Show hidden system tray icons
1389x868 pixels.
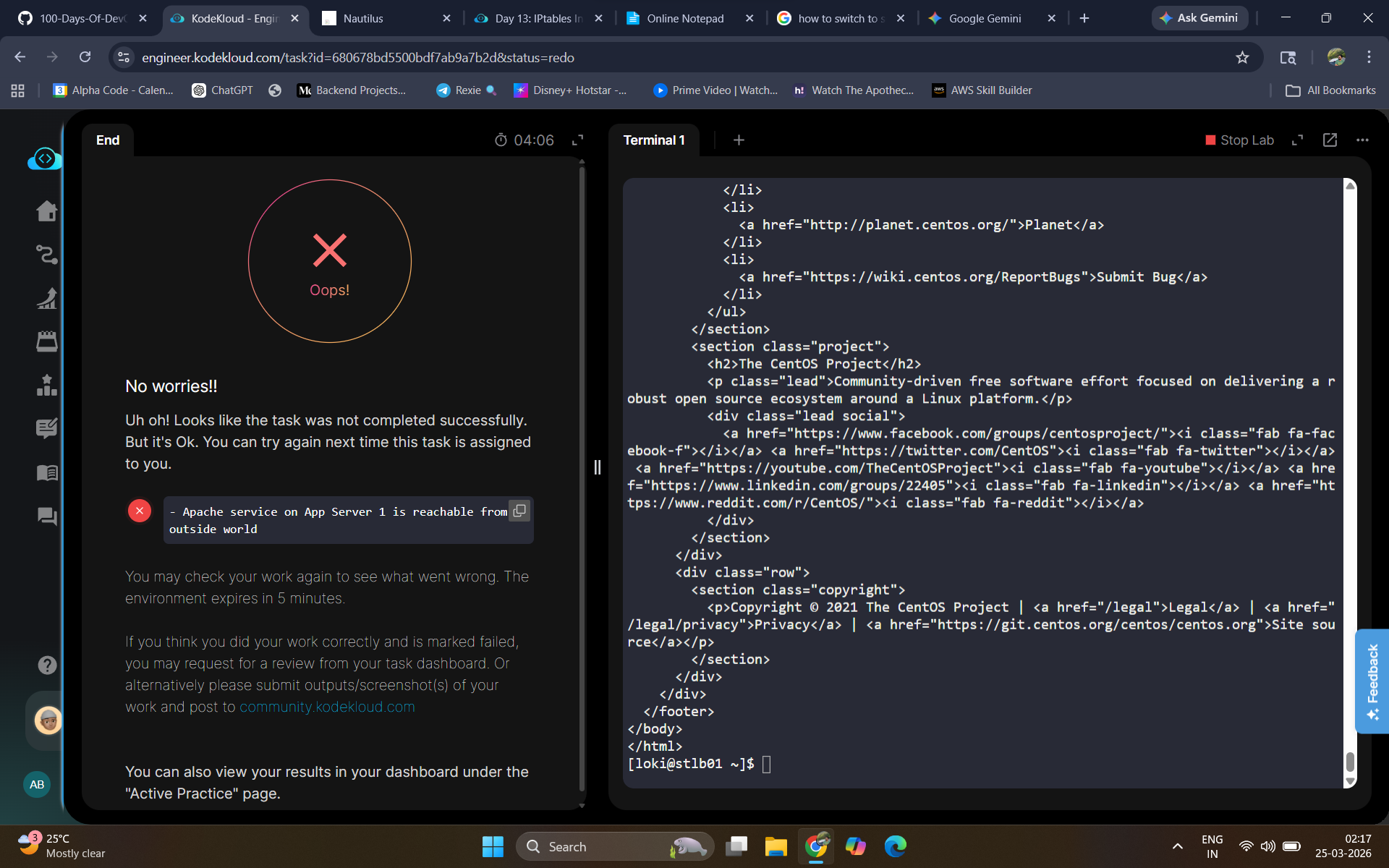pos(1178,846)
